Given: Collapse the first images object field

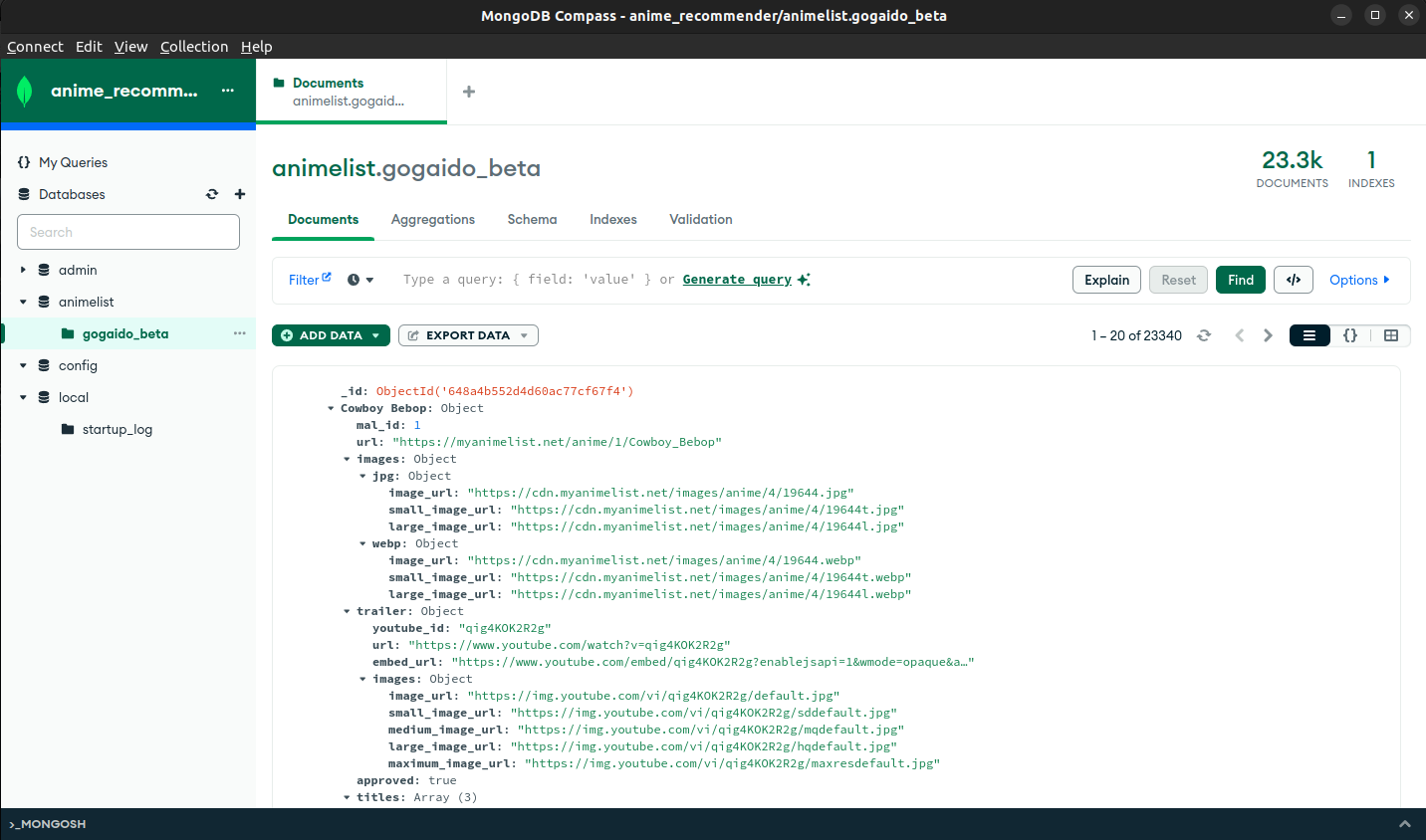Looking at the screenshot, I should point(347,460).
